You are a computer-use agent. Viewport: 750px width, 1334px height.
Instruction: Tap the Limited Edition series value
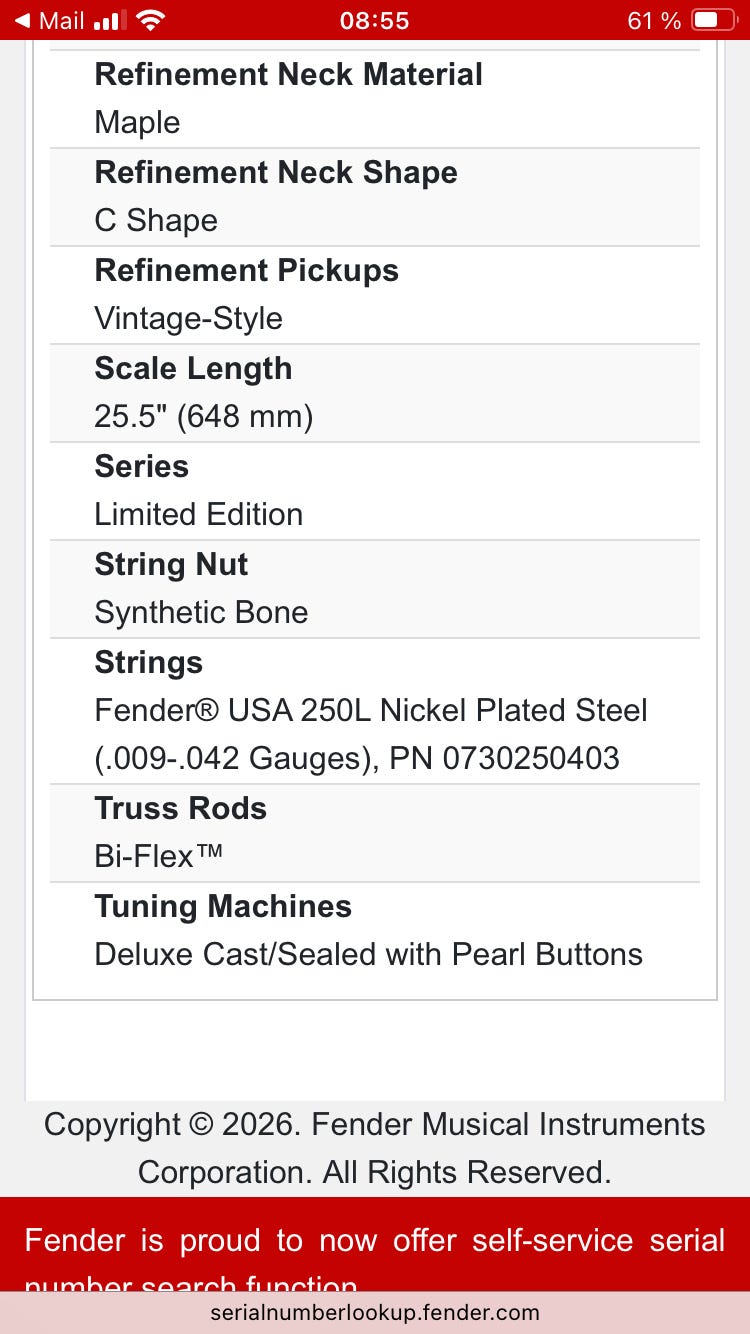(198, 514)
